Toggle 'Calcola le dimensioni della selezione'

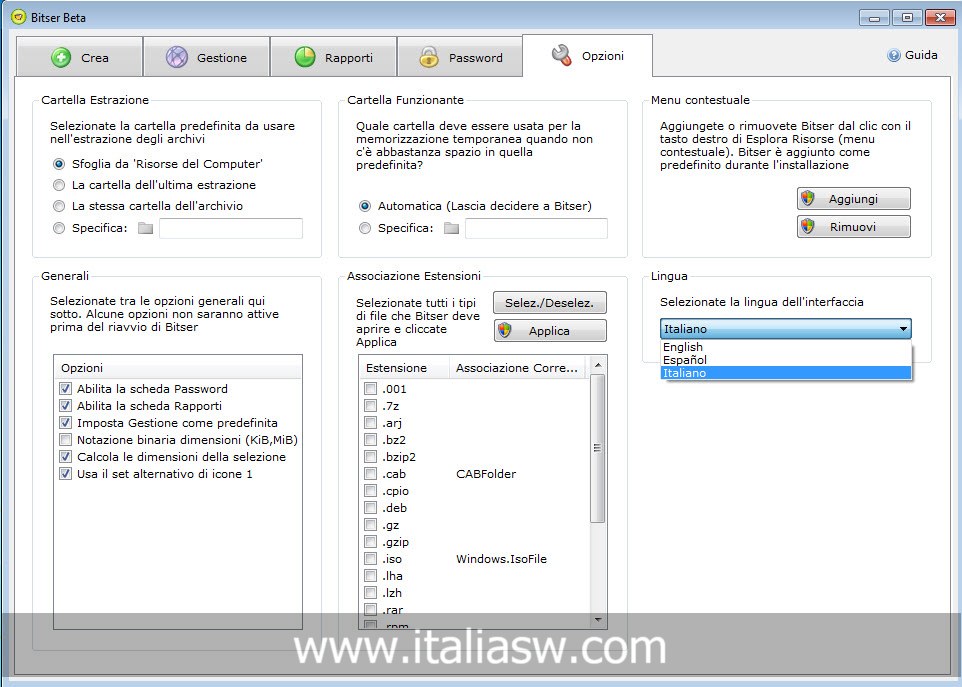[x=66, y=457]
